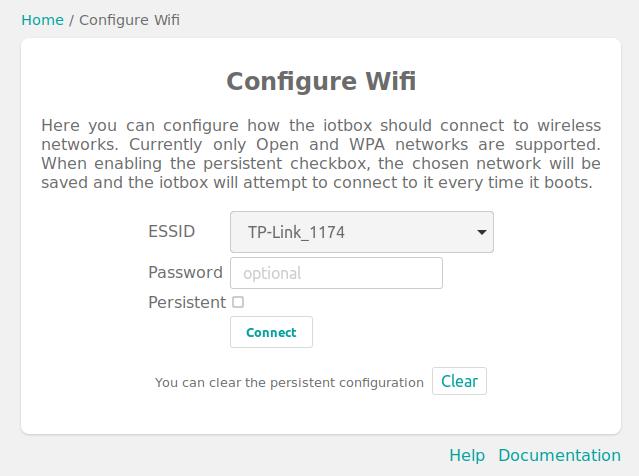Screen dimensions: 639x476
Task: Open the ESSID network dropdown showing TP-Link_1174
Action: coord(361,232)
